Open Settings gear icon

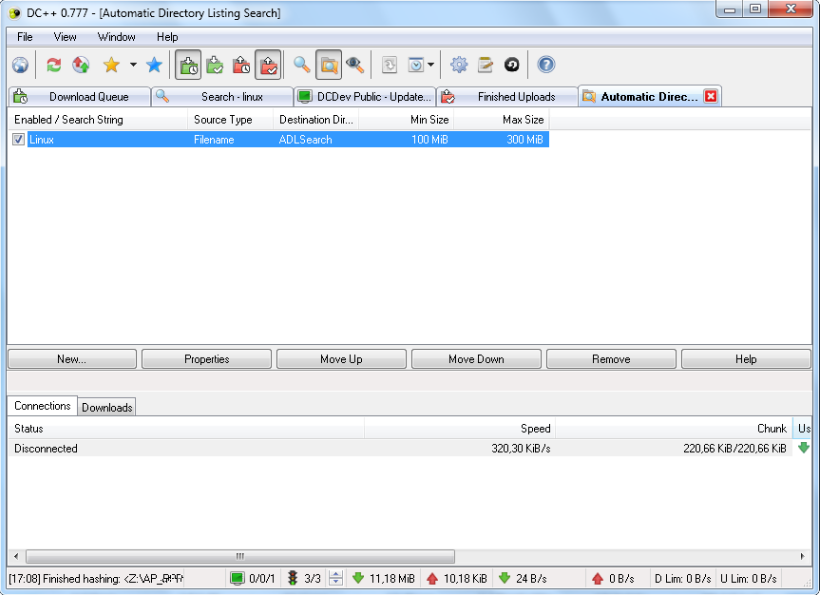459,65
